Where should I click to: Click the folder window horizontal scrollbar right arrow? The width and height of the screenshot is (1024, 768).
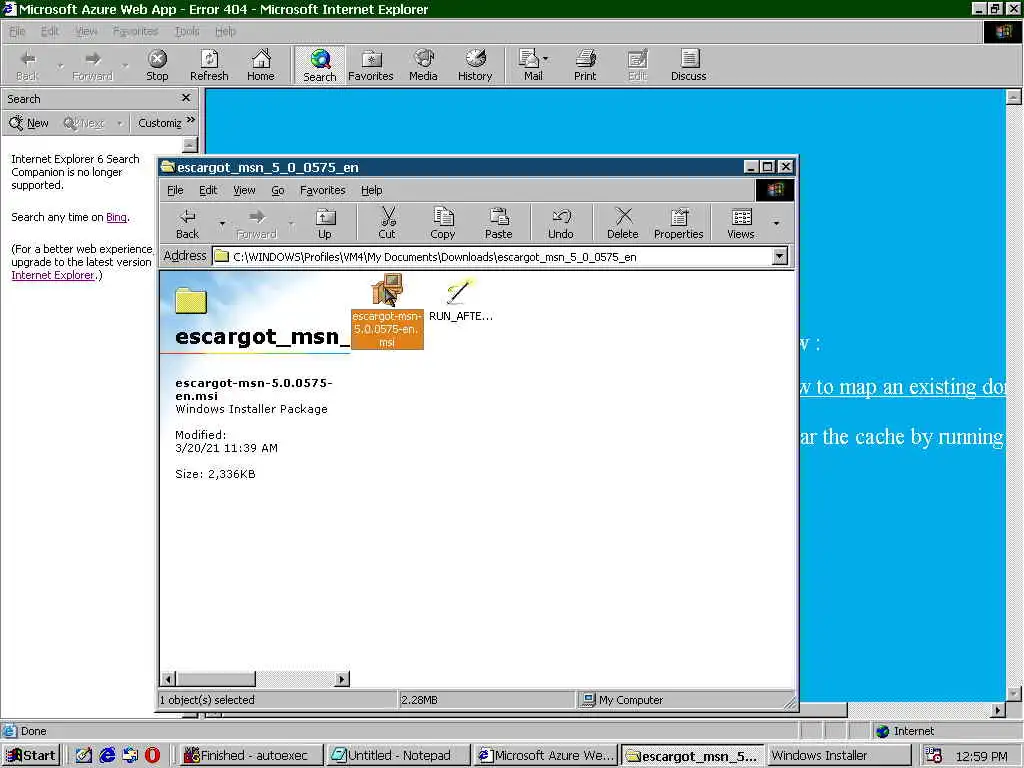pyautogui.click(x=342, y=679)
